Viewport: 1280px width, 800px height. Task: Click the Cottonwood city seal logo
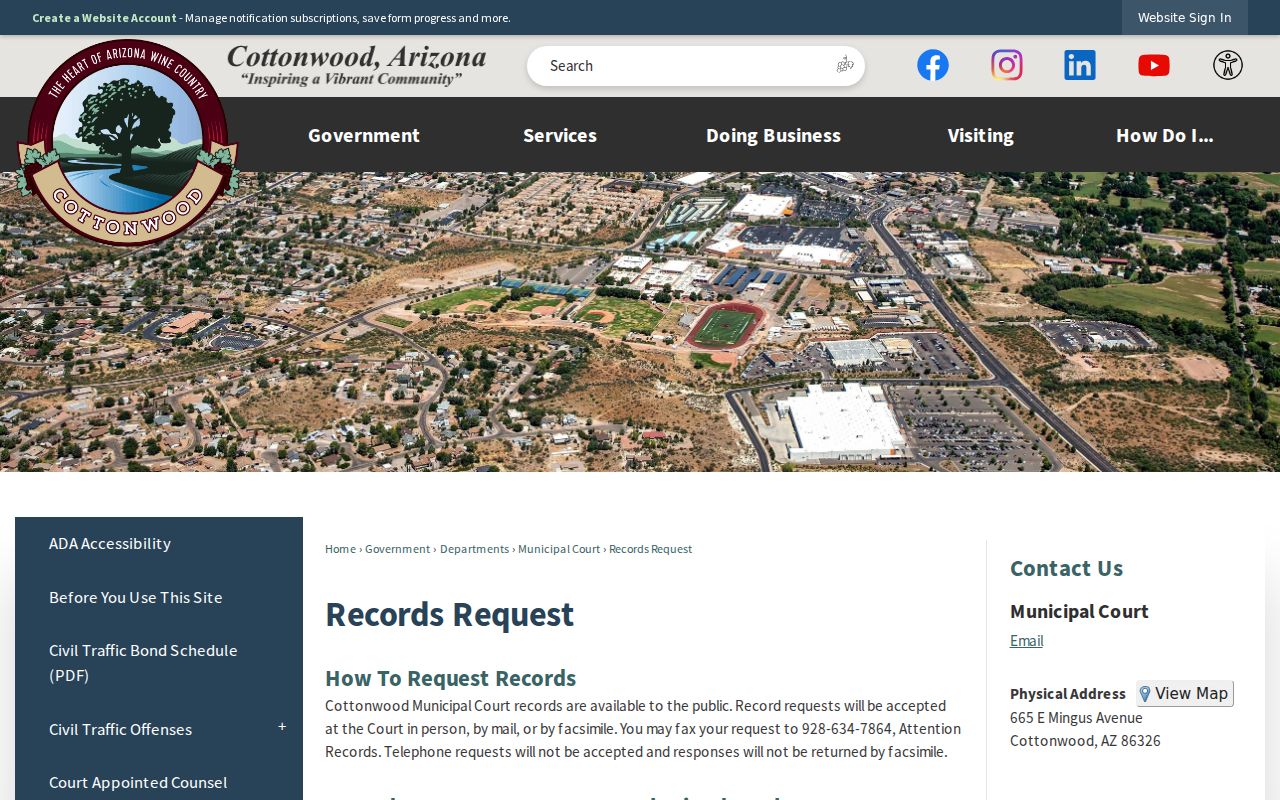(127, 142)
